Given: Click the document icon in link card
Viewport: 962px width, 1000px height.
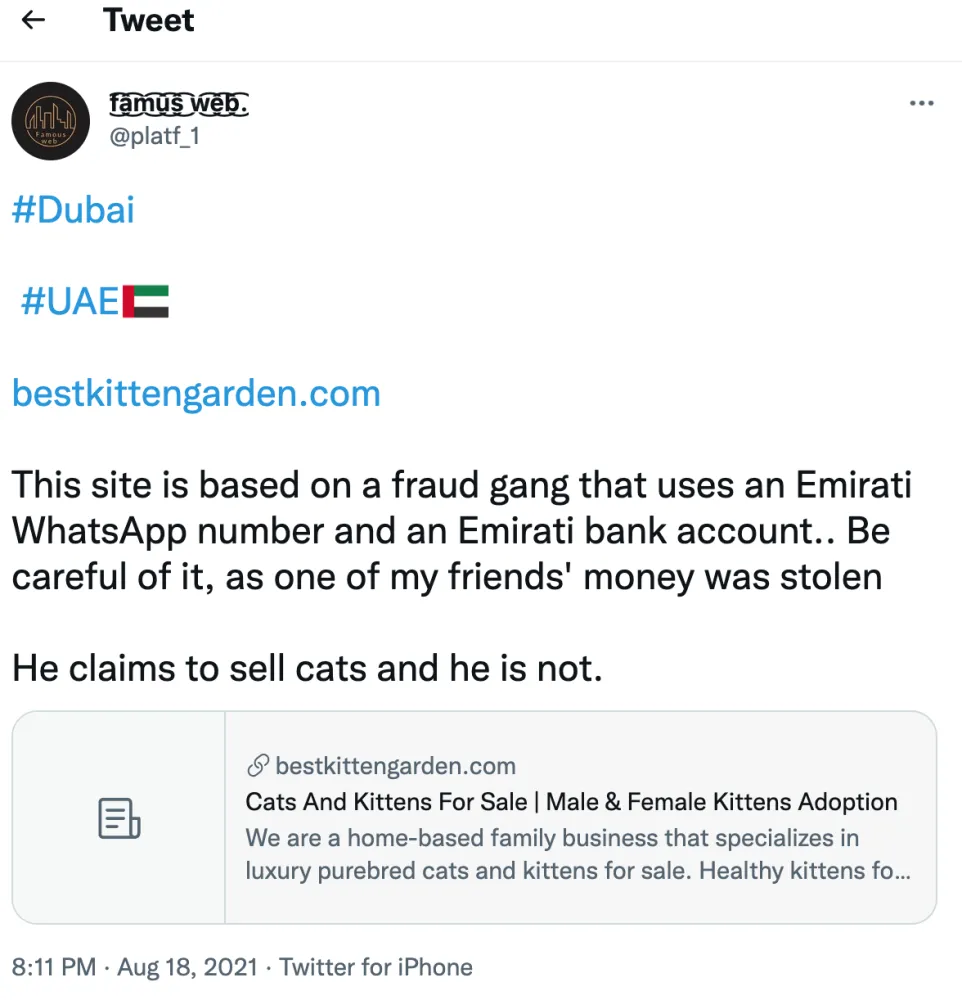Looking at the screenshot, I should (119, 818).
